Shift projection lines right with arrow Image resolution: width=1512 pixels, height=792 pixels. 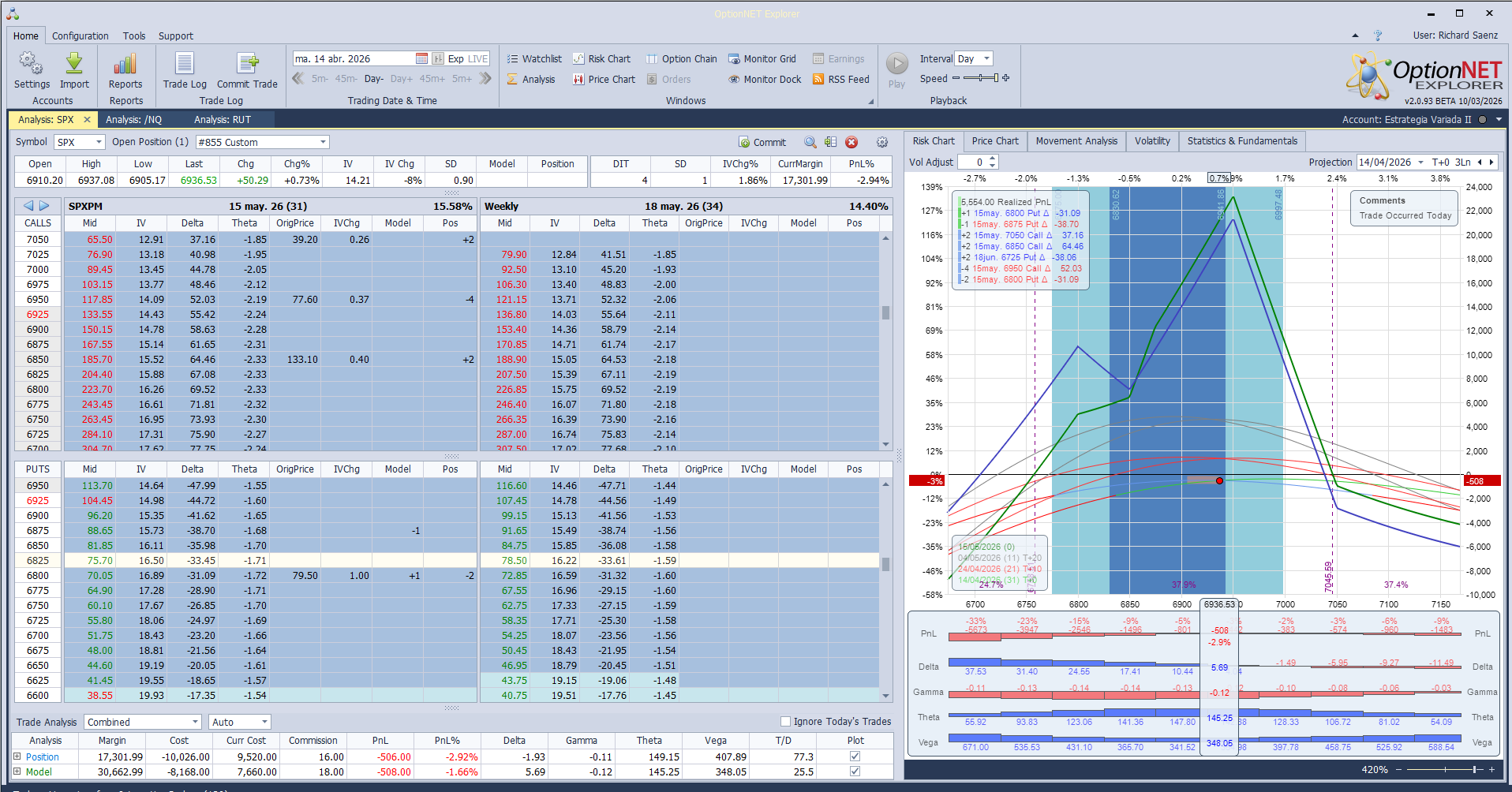[1491, 162]
